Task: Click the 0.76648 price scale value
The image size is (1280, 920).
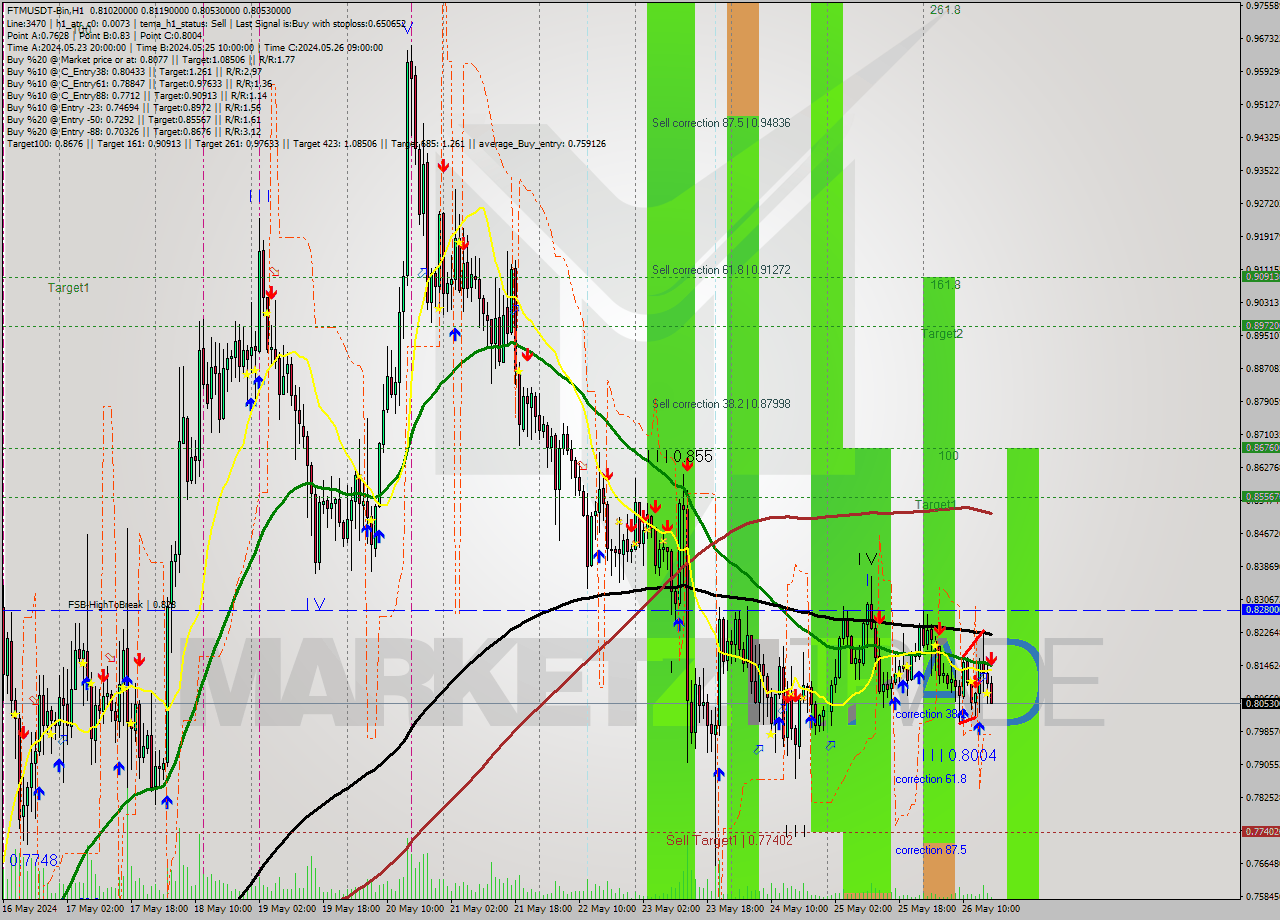Action: (1261, 863)
